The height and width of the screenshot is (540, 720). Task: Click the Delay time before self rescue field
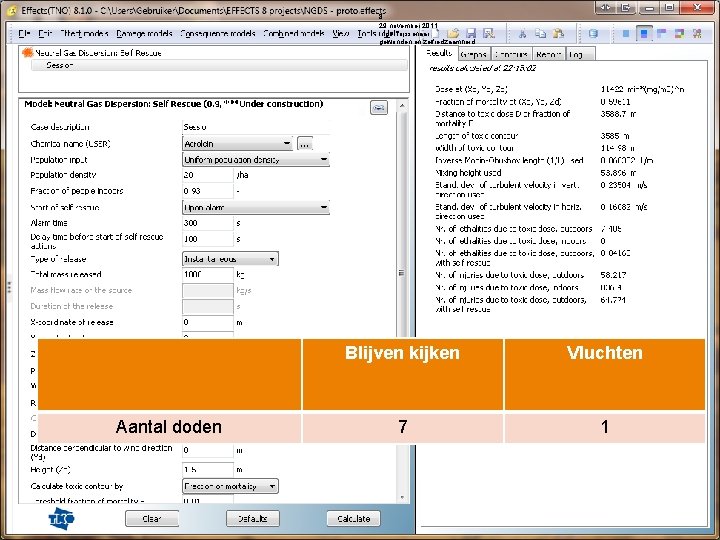[208, 239]
